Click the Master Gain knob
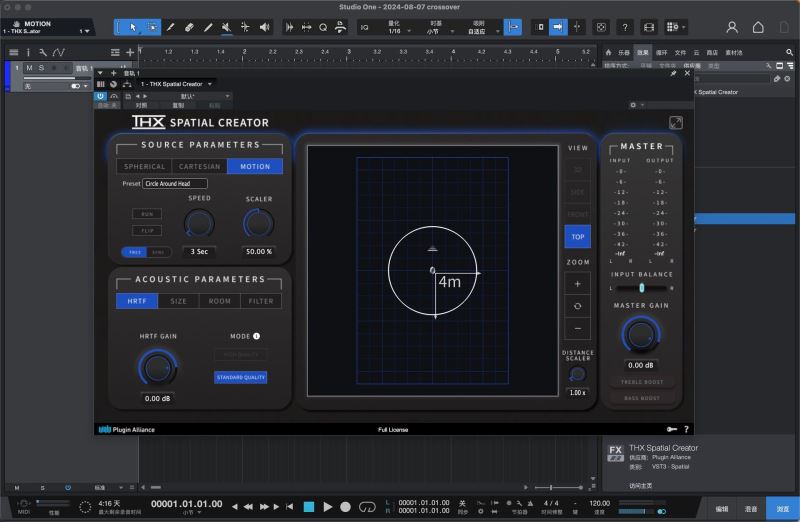 641,335
